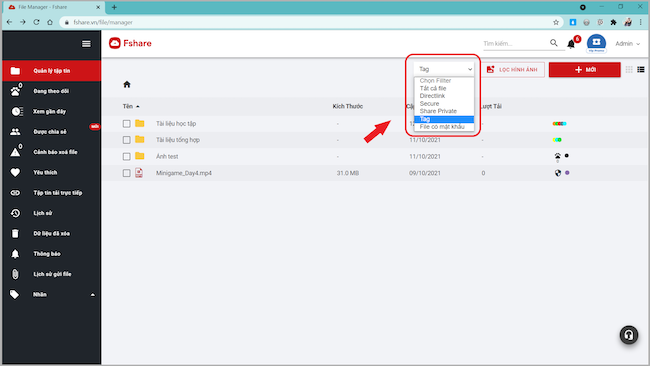650x366 pixels.
Task: Collapse the Nhãn section arrow
Action: click(93, 295)
